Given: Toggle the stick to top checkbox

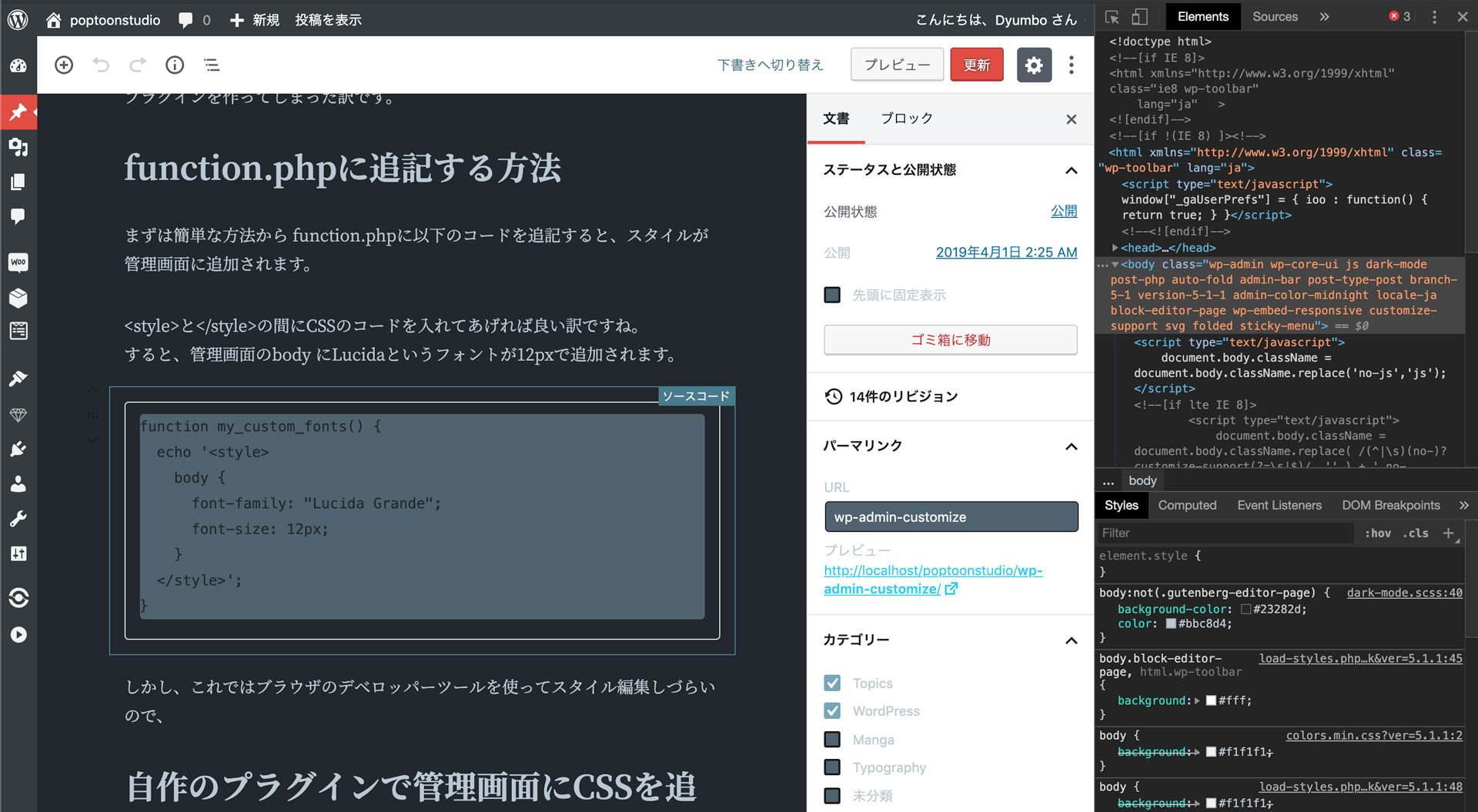Looking at the screenshot, I should click(x=832, y=295).
